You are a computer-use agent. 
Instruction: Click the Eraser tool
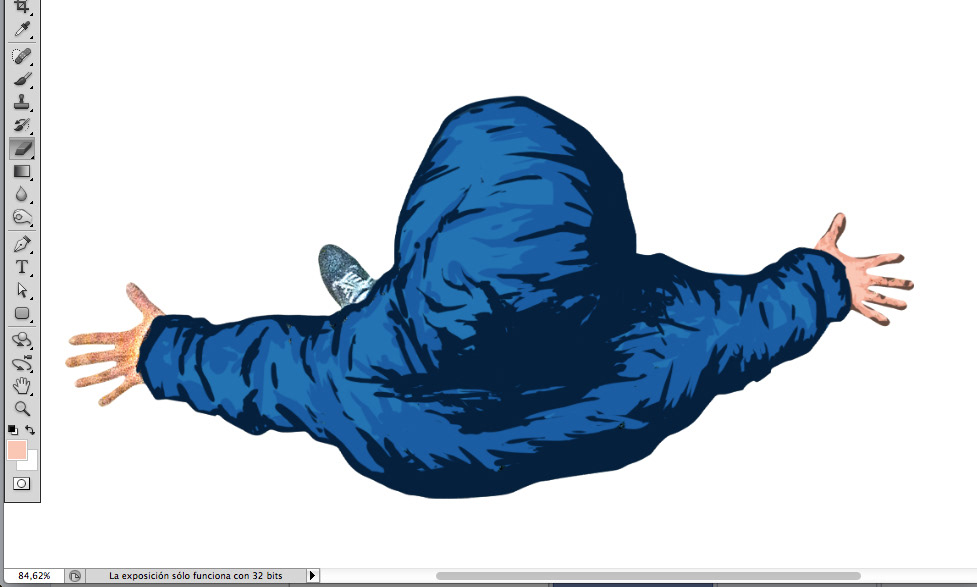pyautogui.click(x=21, y=148)
